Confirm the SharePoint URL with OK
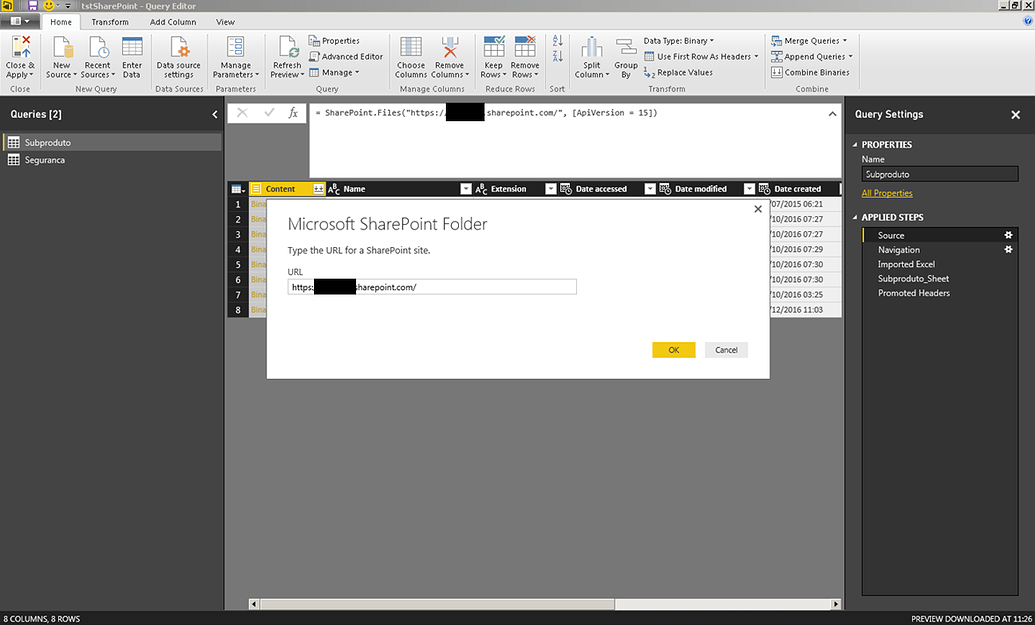The image size is (1035, 625). click(674, 350)
